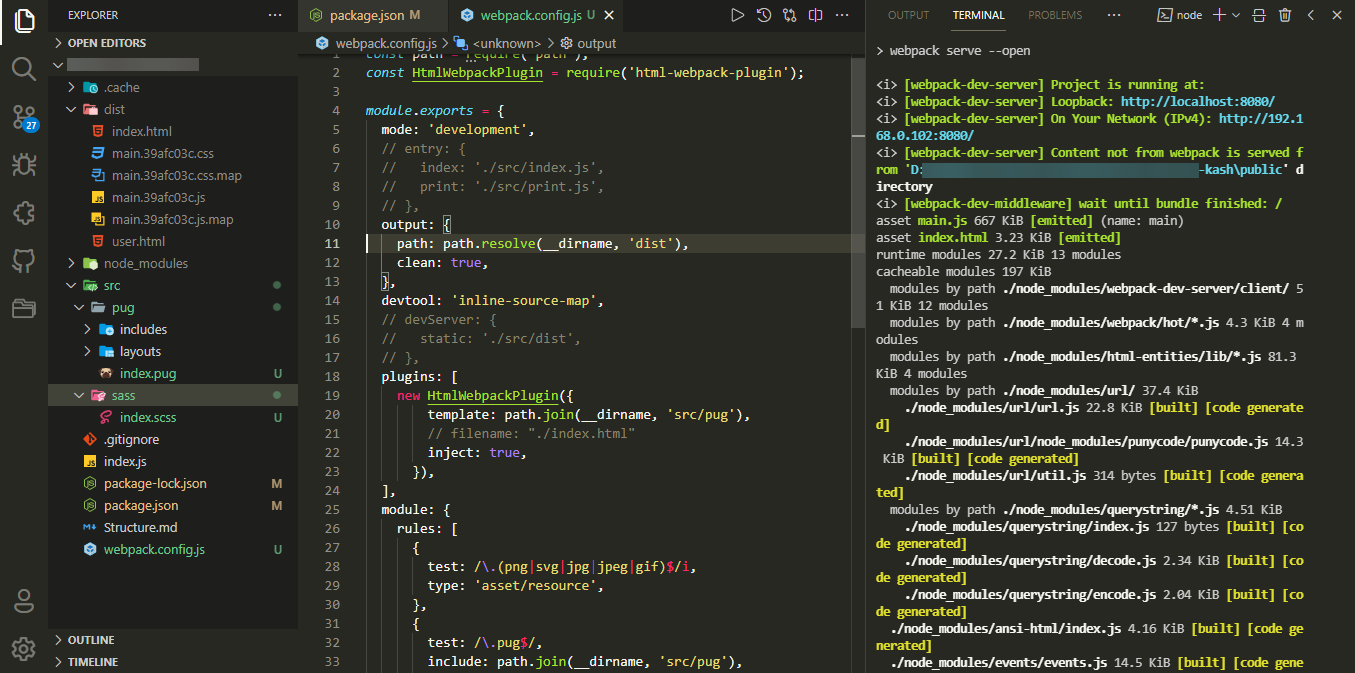Viewport: 1355px width, 673px height.
Task: Expand the node_modules folder
Action: [146, 263]
